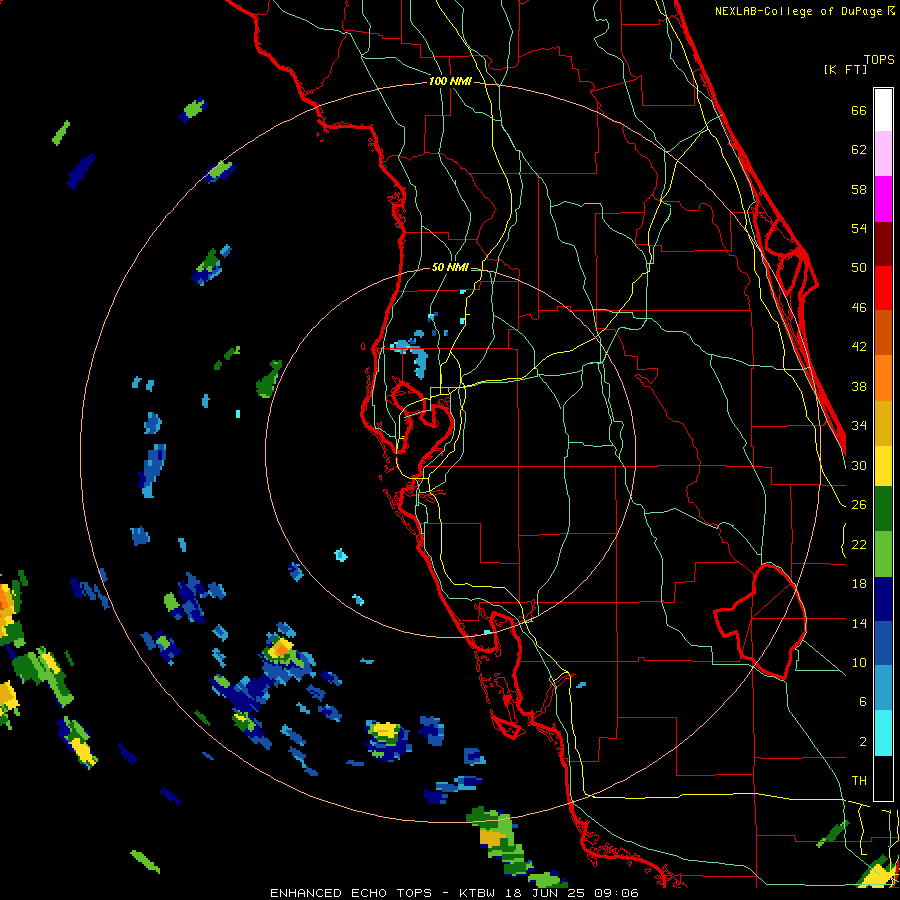
Task: Select the dark red (maroon) legend swatch
Action: (x=883, y=244)
